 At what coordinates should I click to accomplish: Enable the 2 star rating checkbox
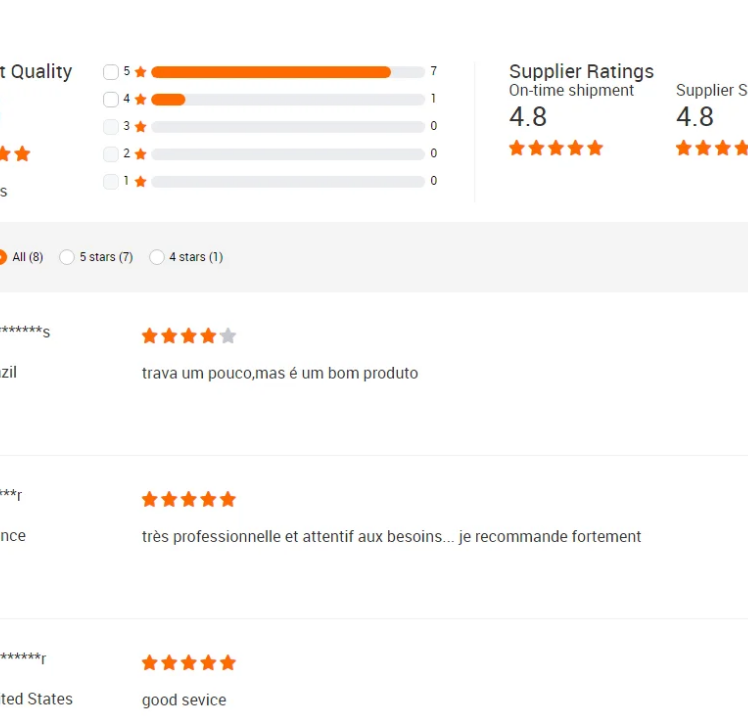[x=111, y=154]
